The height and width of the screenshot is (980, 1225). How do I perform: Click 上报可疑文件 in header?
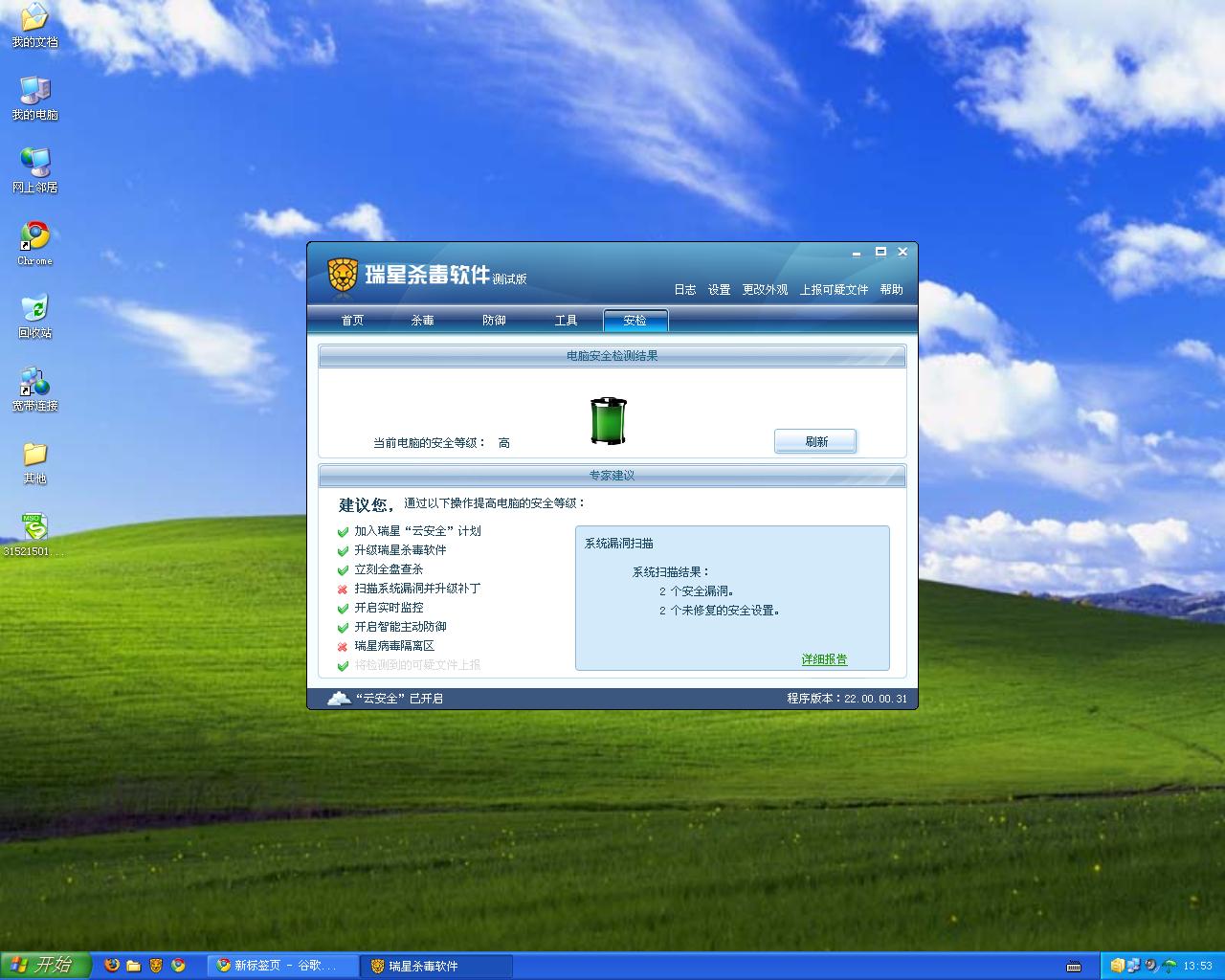835,290
